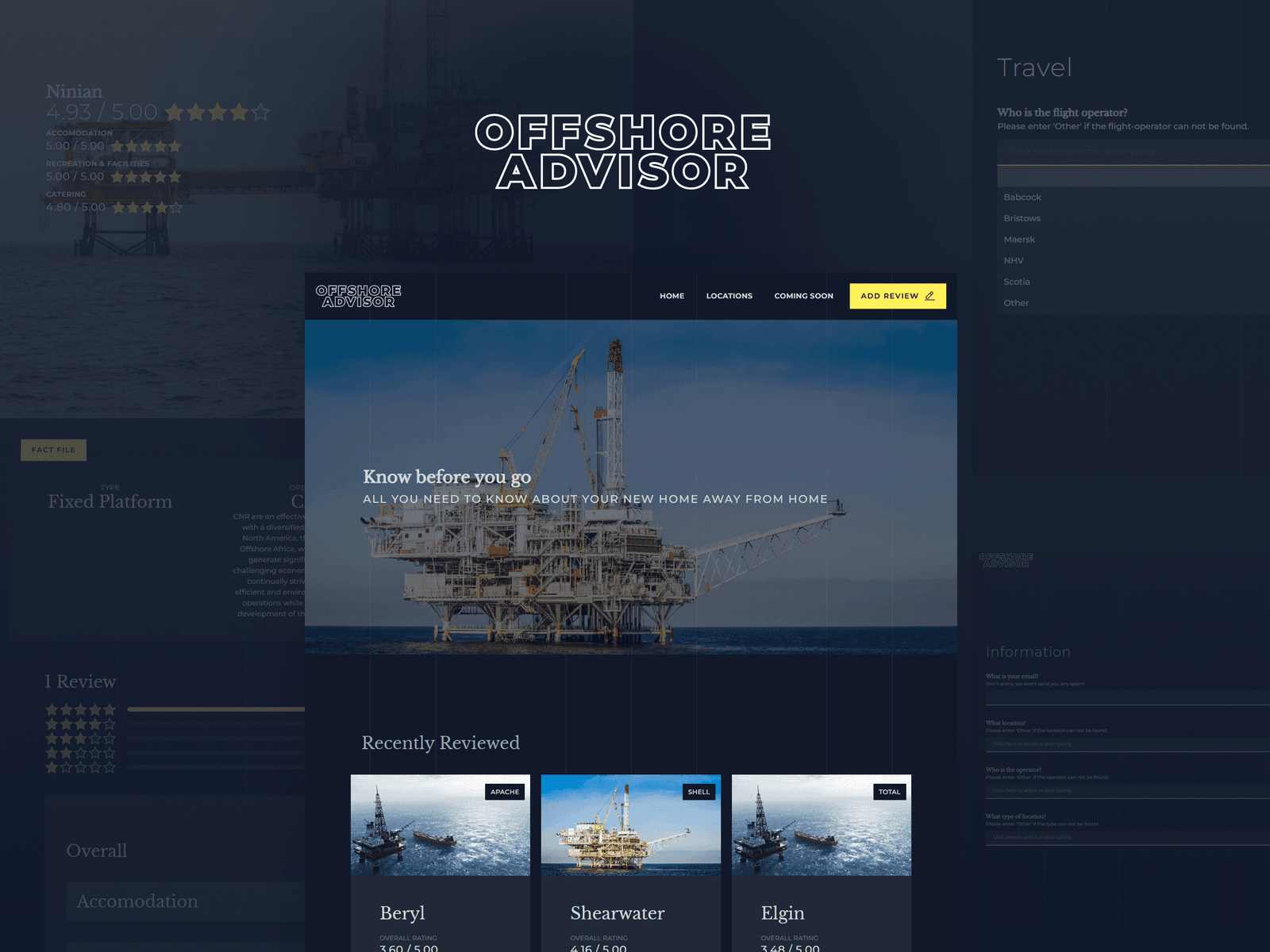1270x952 pixels.
Task: Click the APACHE operator tag
Action: [505, 792]
